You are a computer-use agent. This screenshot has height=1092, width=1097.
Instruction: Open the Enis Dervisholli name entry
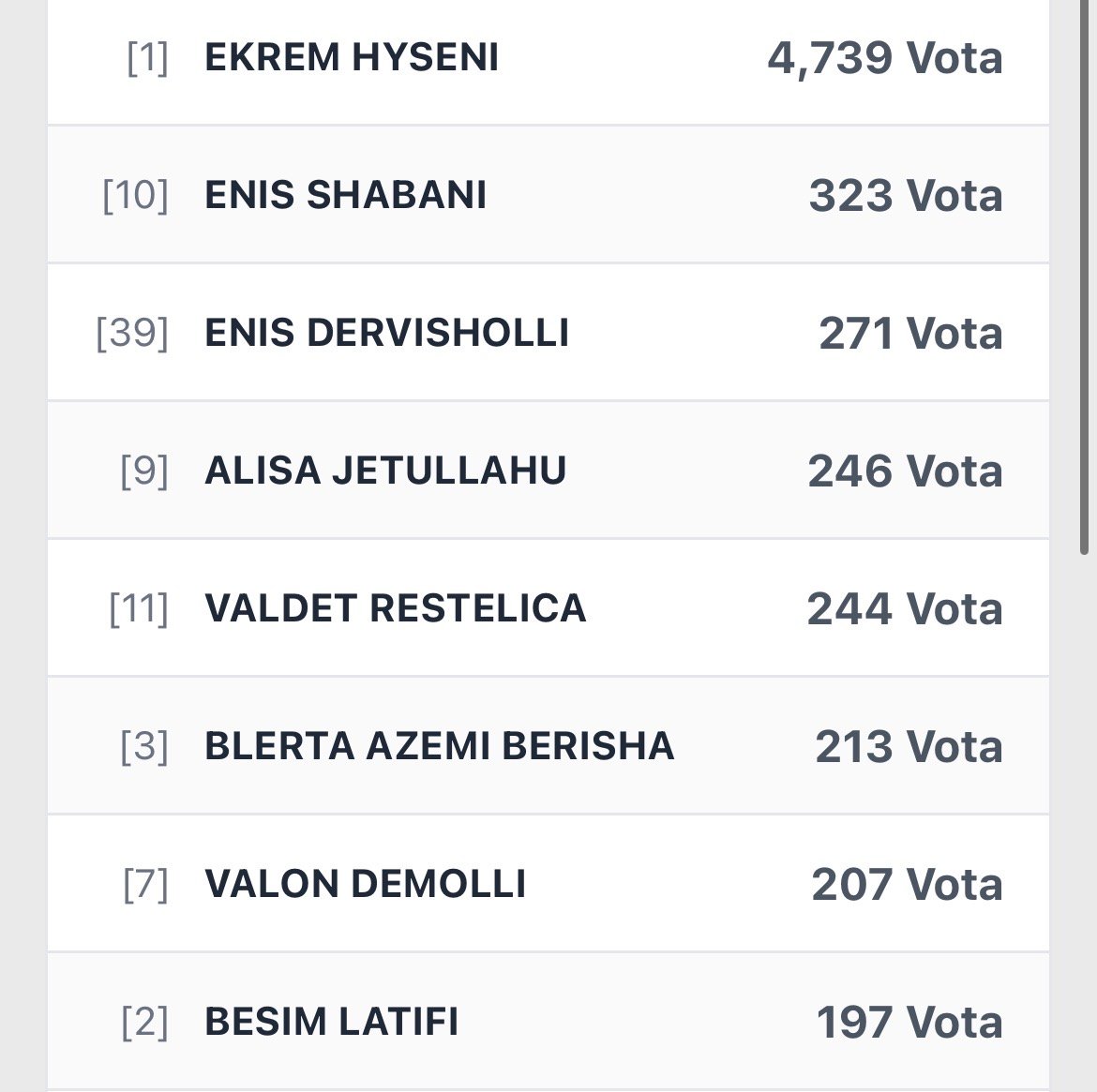386,333
